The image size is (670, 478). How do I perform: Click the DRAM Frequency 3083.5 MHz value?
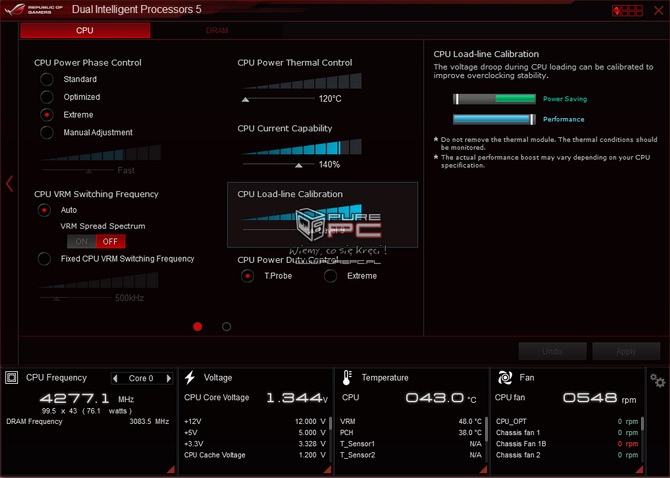[x=149, y=422]
